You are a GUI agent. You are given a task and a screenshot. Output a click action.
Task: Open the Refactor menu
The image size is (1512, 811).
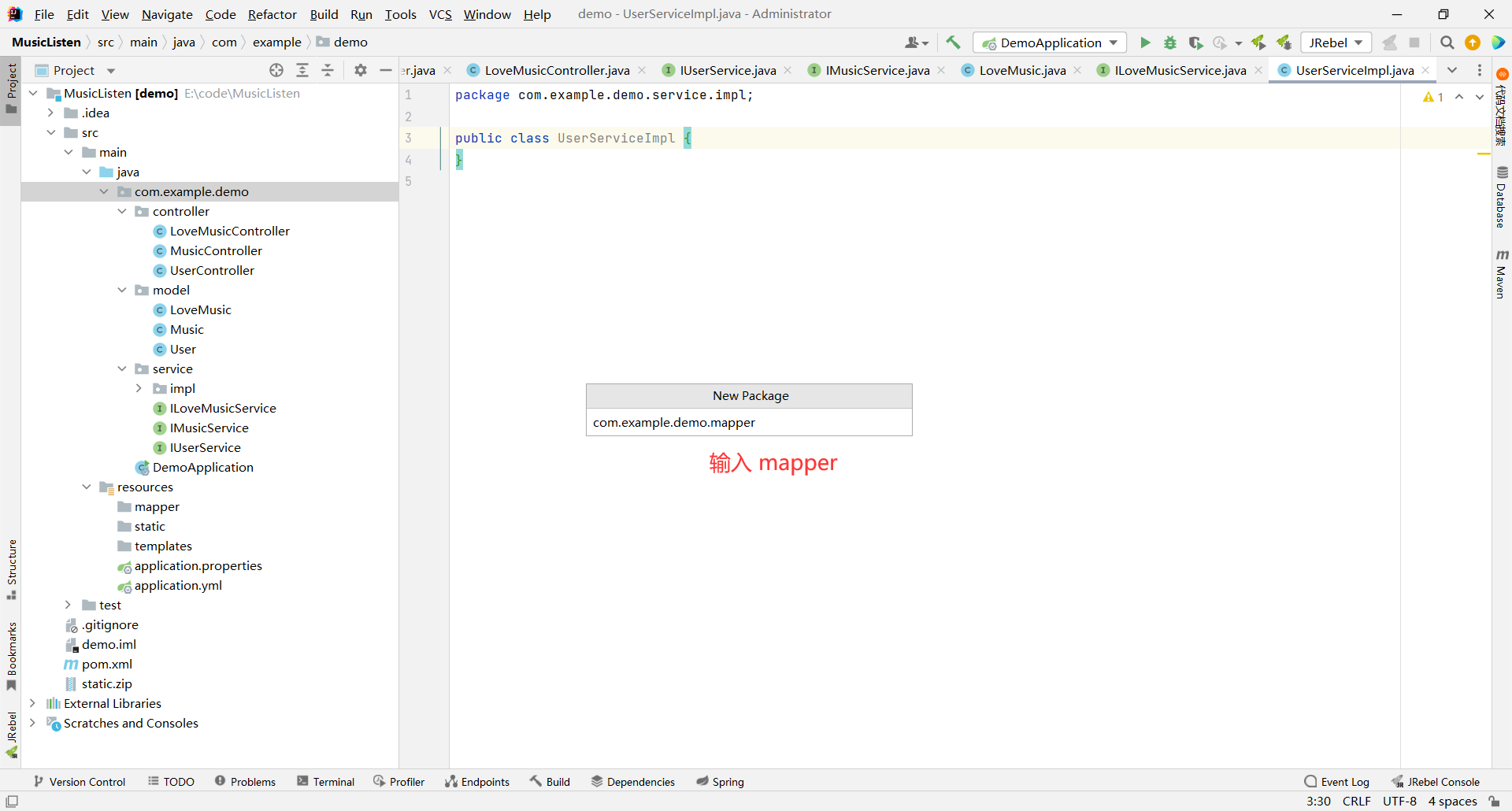272,14
